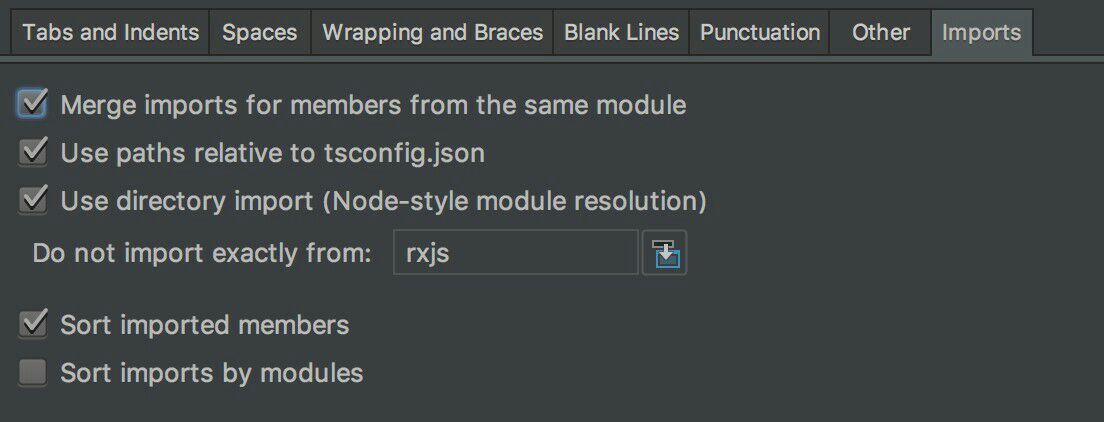Viewport: 1104px width, 422px height.
Task: Go to the Wrapping and Braces tab
Action: [432, 32]
